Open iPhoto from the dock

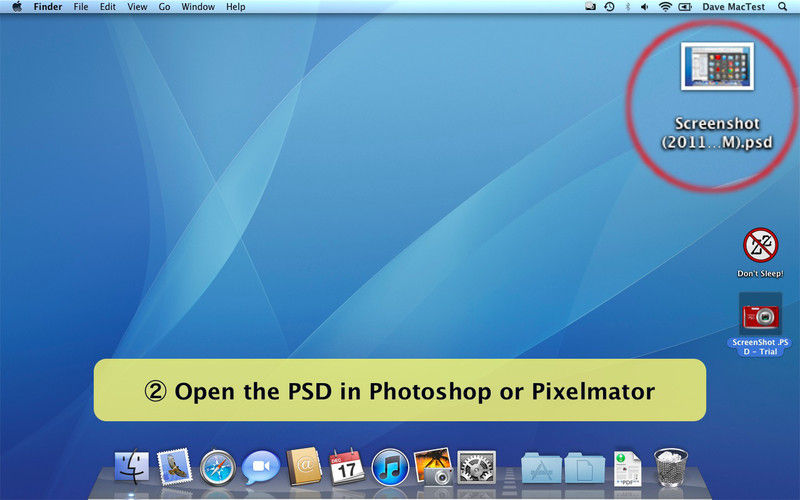pyautogui.click(x=434, y=466)
